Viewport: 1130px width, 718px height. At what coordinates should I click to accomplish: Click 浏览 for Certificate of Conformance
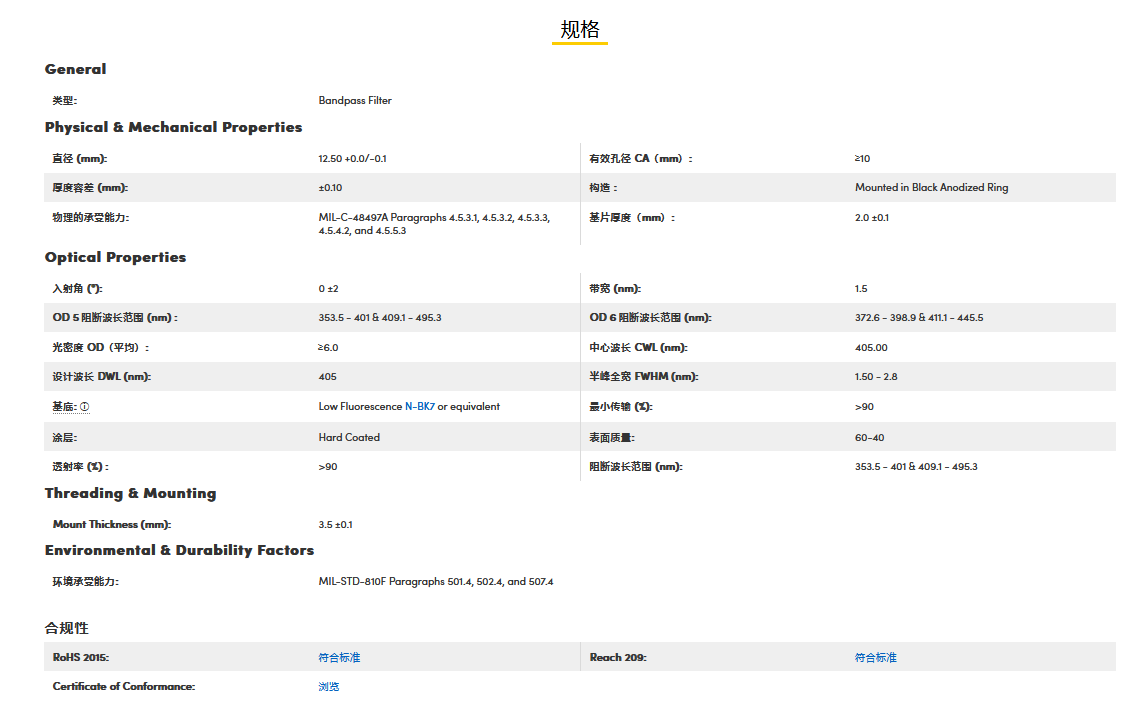tap(328, 686)
